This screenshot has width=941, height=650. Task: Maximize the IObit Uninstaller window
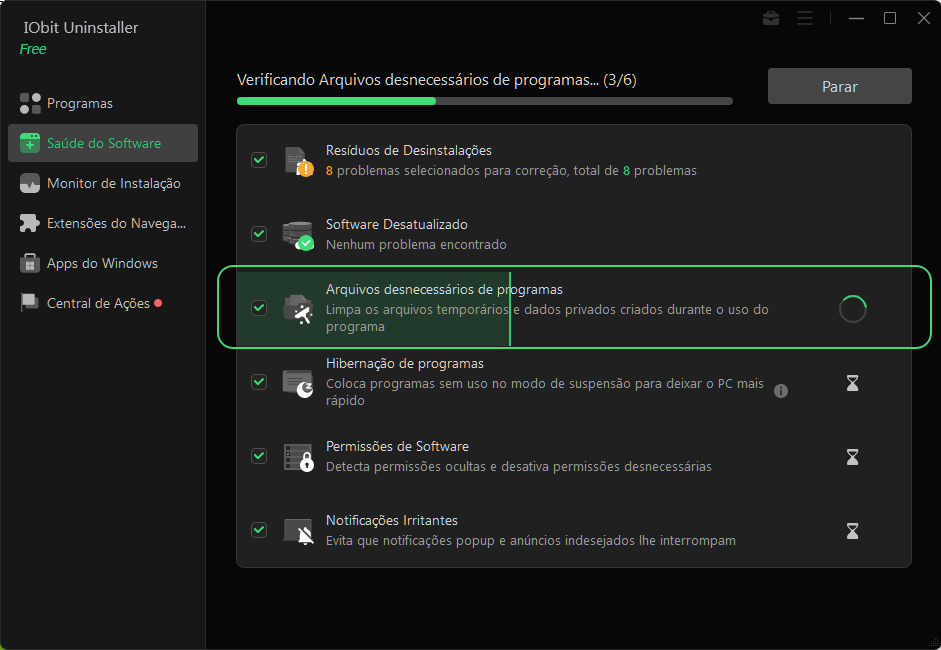coord(890,19)
